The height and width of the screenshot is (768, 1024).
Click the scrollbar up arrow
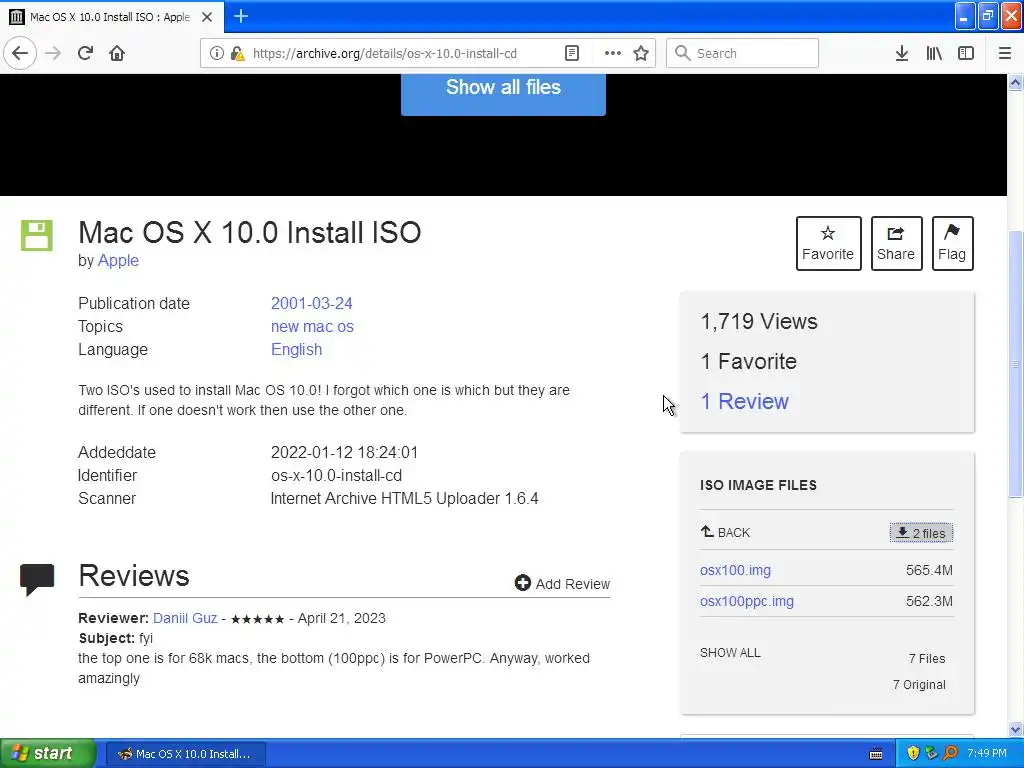[1015, 82]
